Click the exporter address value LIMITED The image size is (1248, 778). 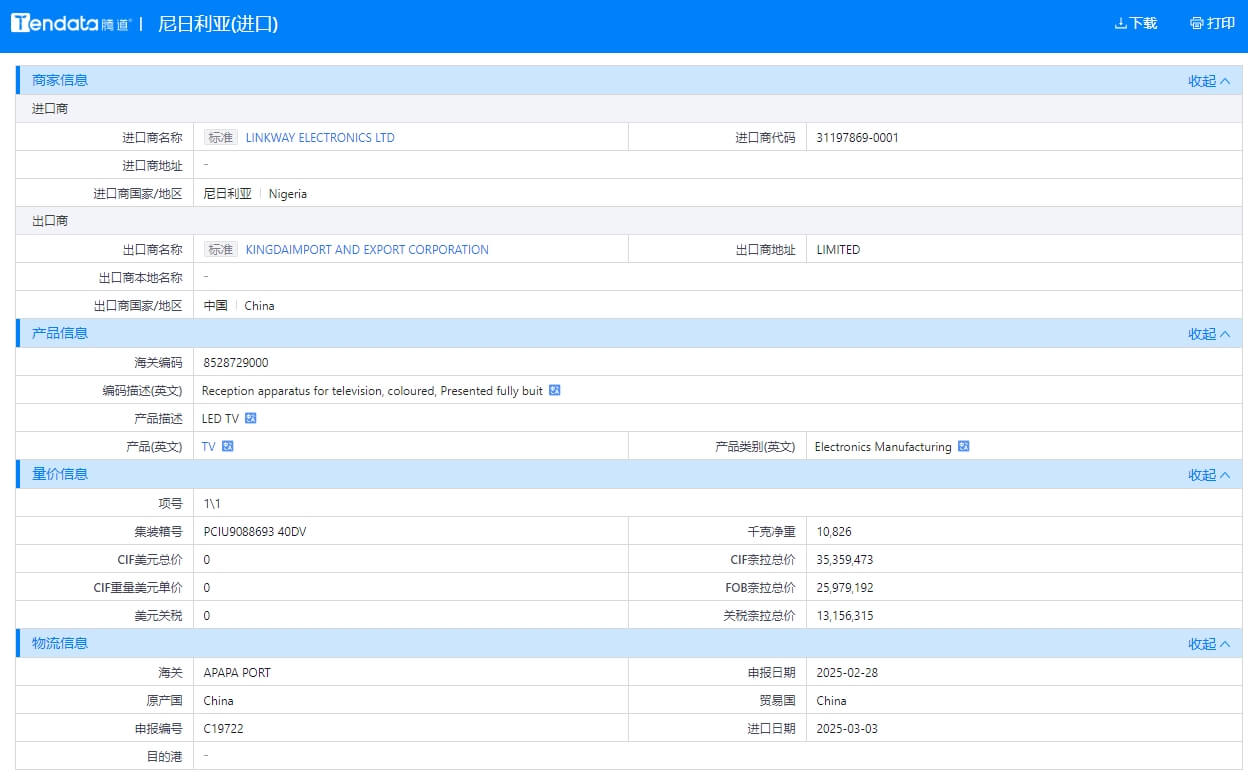pyautogui.click(x=838, y=250)
